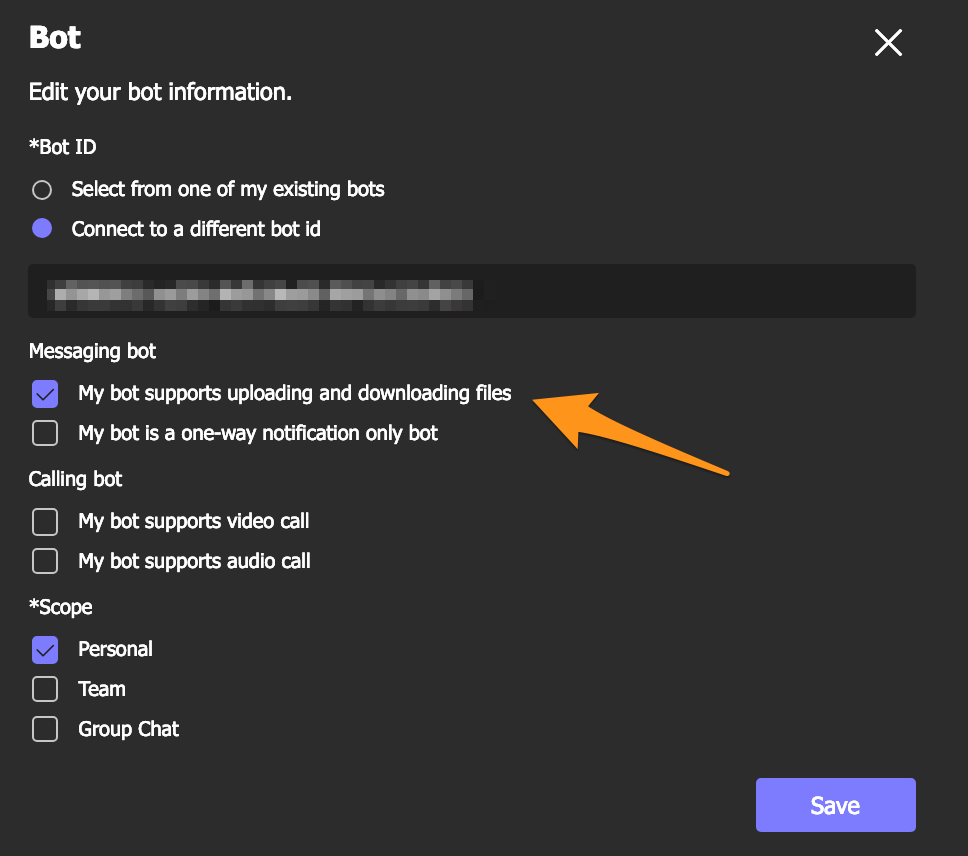Choose 'Connect to a different bot id' radio
Image resolution: width=968 pixels, height=856 pixels.
coord(42,228)
